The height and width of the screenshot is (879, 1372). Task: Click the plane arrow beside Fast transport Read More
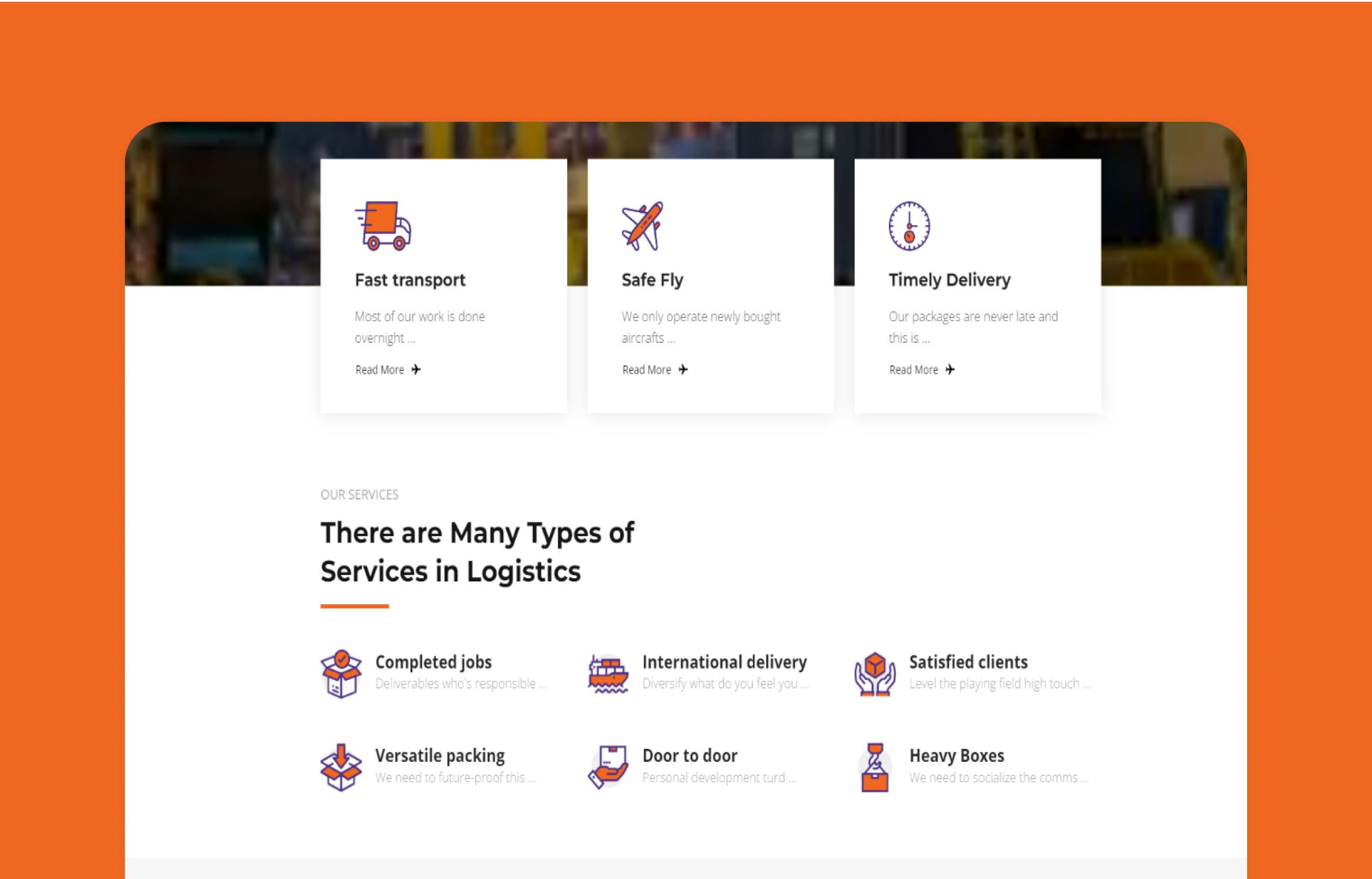pyautogui.click(x=416, y=369)
